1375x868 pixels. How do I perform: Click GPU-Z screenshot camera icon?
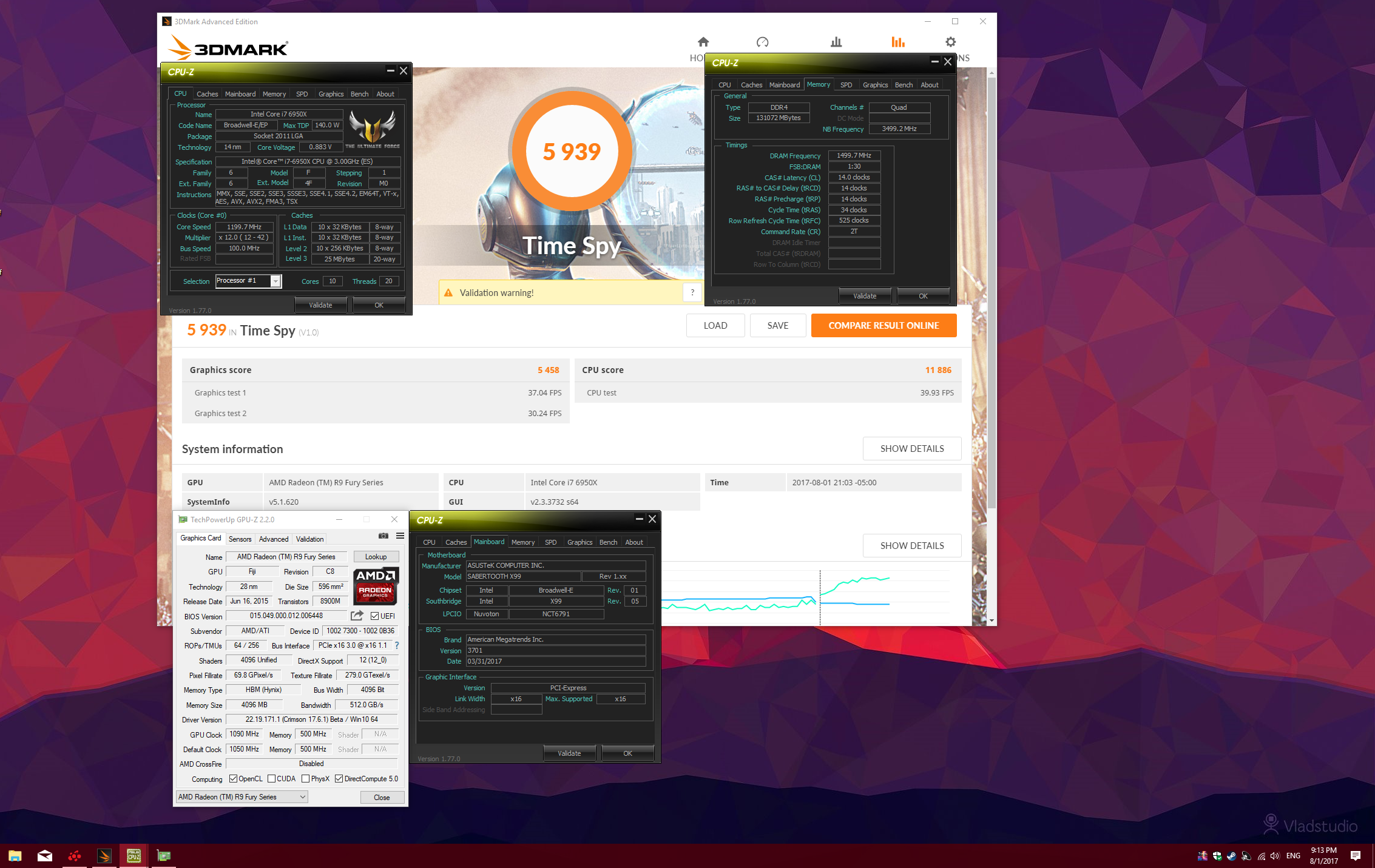383,536
